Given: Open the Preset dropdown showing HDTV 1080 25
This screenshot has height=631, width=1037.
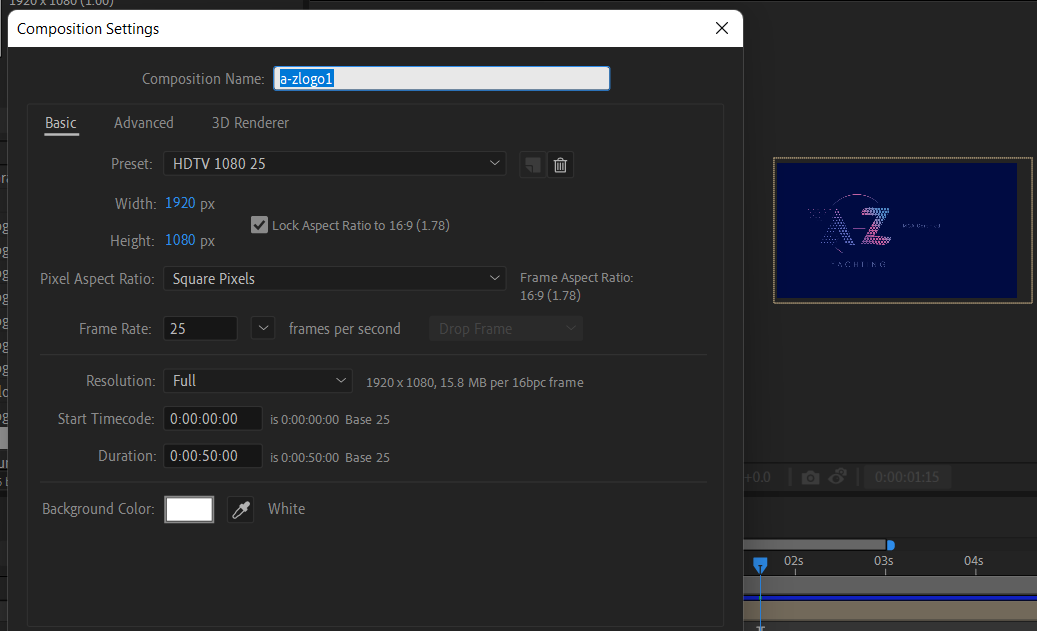Looking at the screenshot, I should (x=334, y=163).
